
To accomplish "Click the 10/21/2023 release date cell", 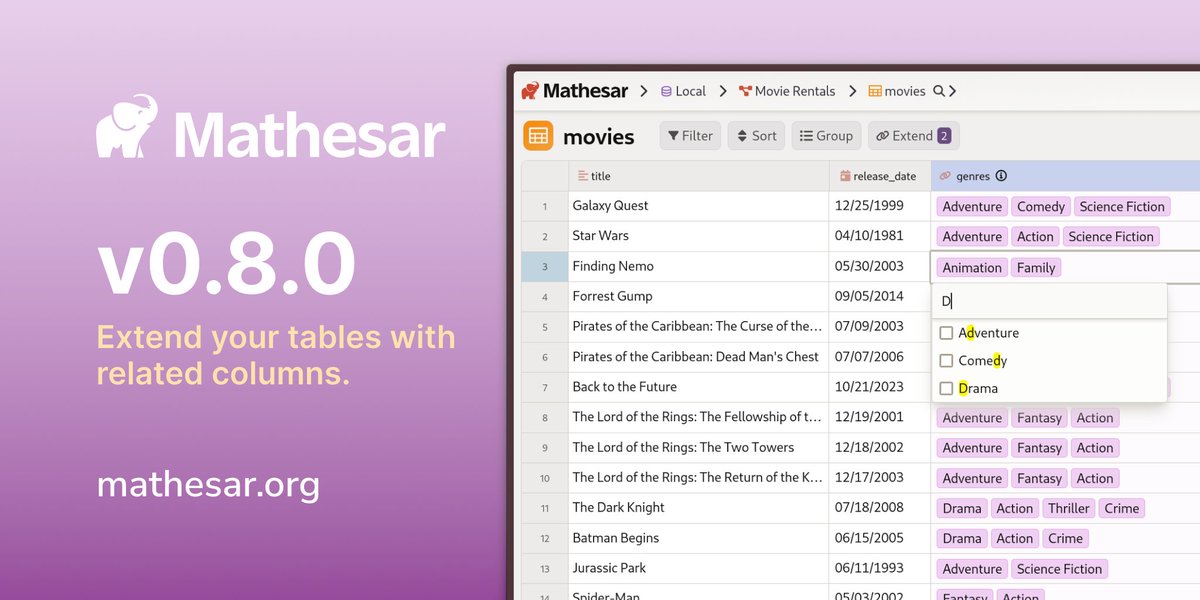I will coord(880,387).
